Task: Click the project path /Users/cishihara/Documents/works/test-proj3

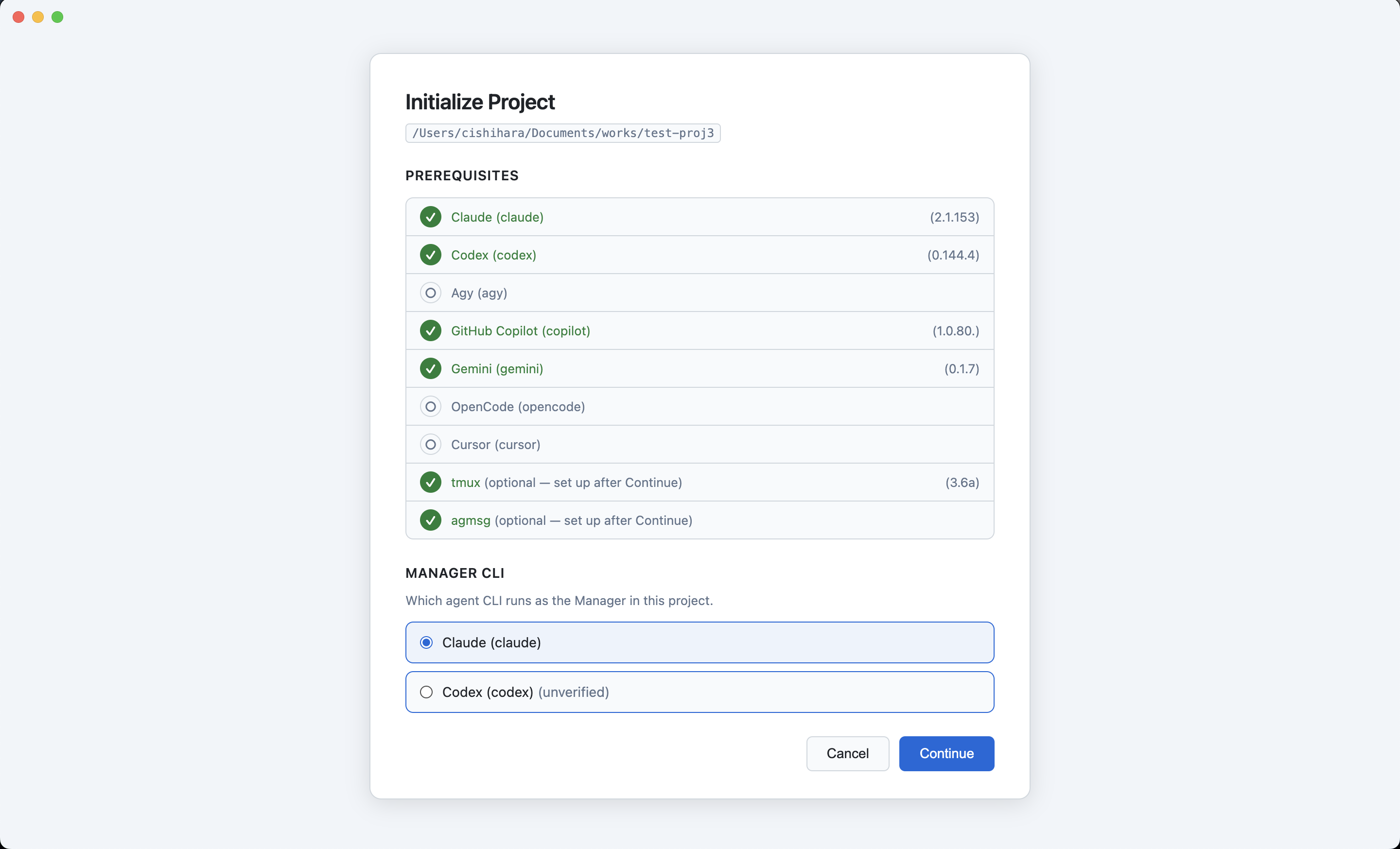Action: [563, 133]
